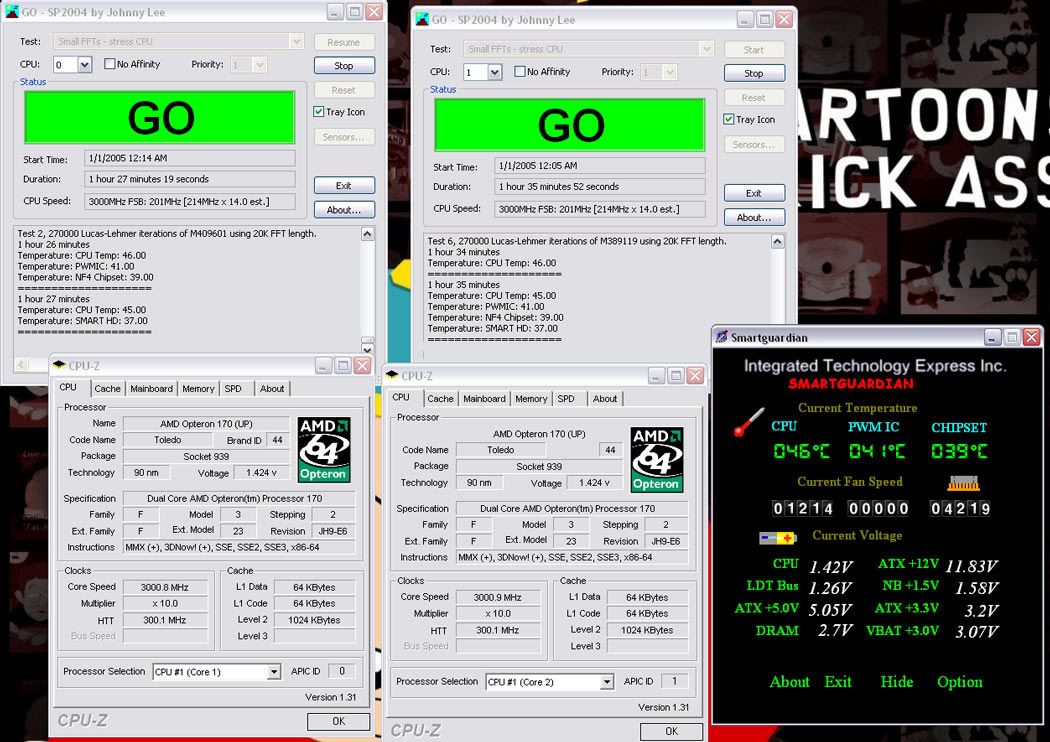
Task: Click the CPU temperature reading "046°C" in Smartguardian
Action: (802, 451)
